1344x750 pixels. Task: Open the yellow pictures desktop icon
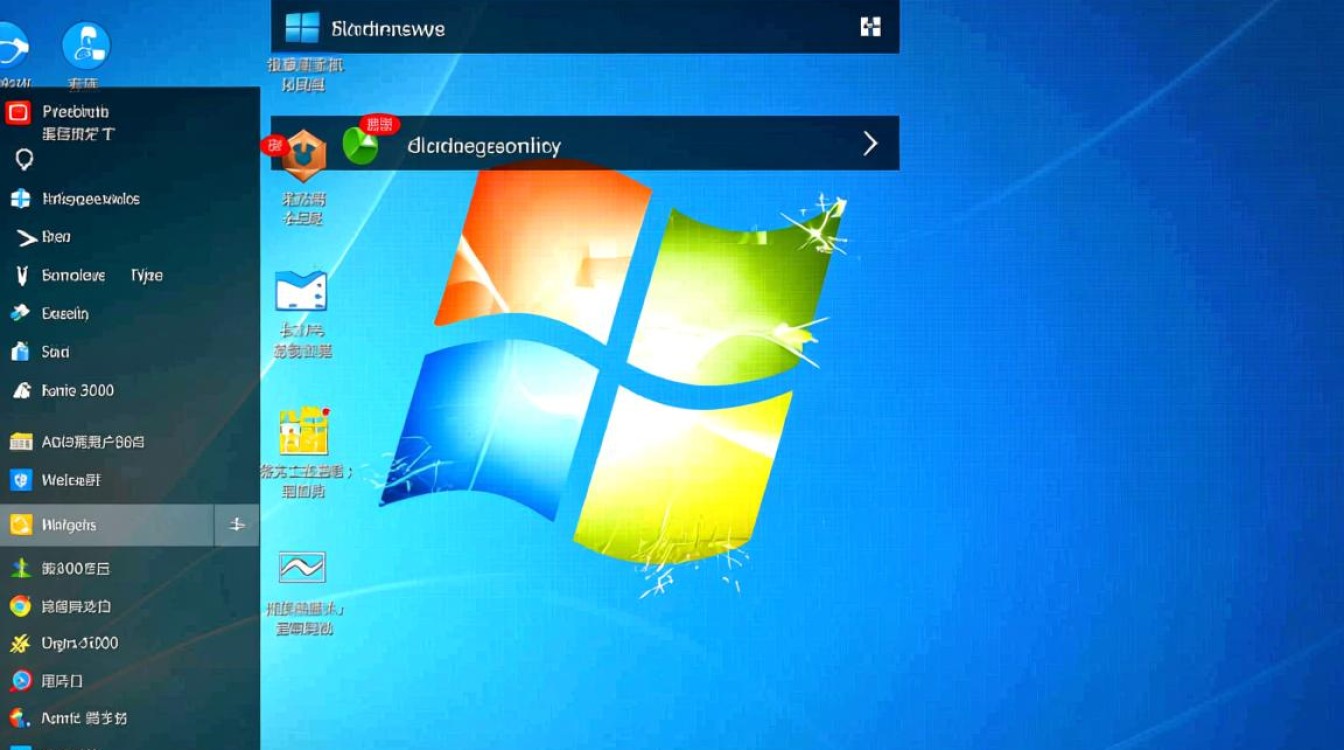point(304,432)
